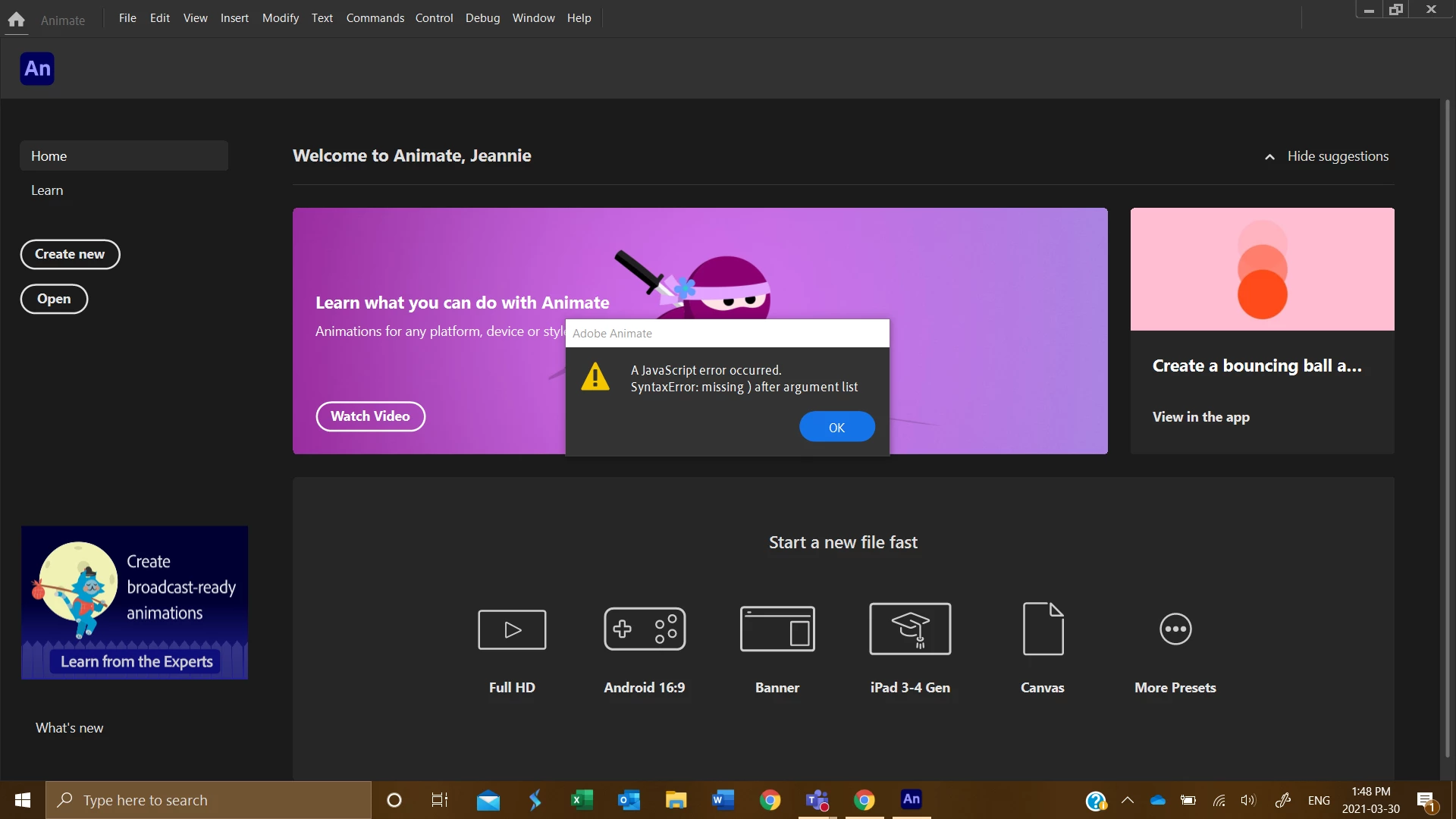Select the Canvas preset icon
Screen dimensions: 1456x819
(1043, 629)
